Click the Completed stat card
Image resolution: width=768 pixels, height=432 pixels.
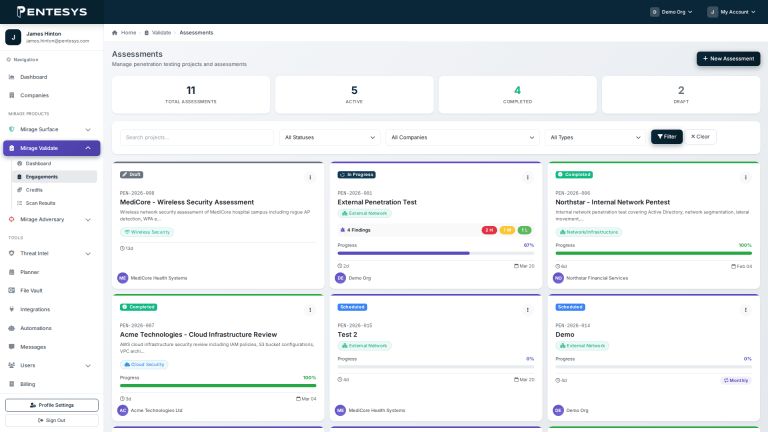click(x=518, y=95)
